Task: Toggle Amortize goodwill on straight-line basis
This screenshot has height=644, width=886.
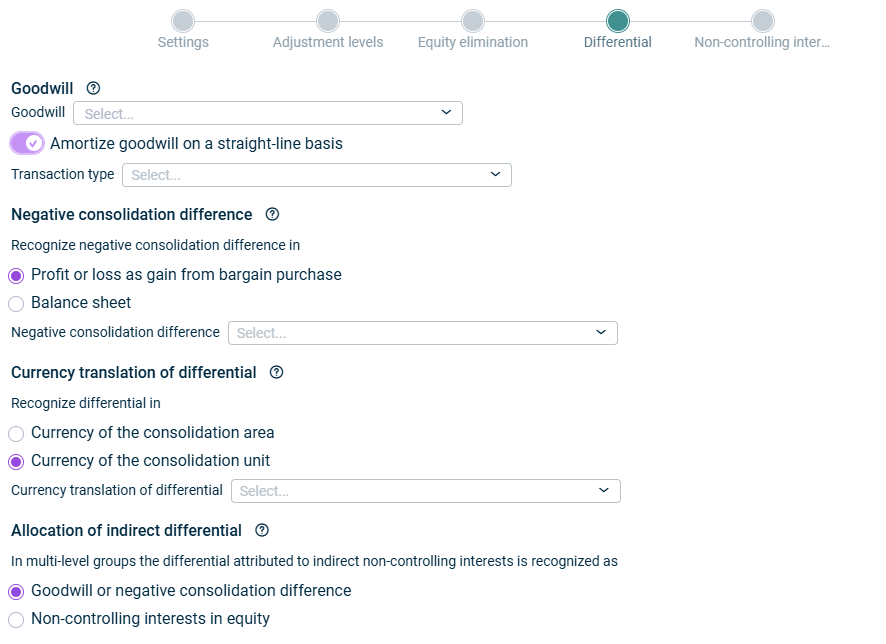Action: pyautogui.click(x=27, y=143)
